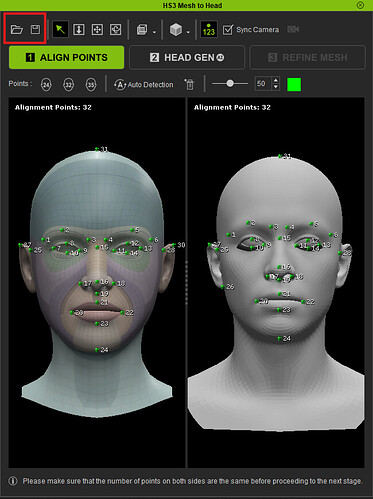Image resolution: width=373 pixels, height=499 pixels.
Task: Save alignment points with floppy disk icon
Action: (x=35, y=29)
